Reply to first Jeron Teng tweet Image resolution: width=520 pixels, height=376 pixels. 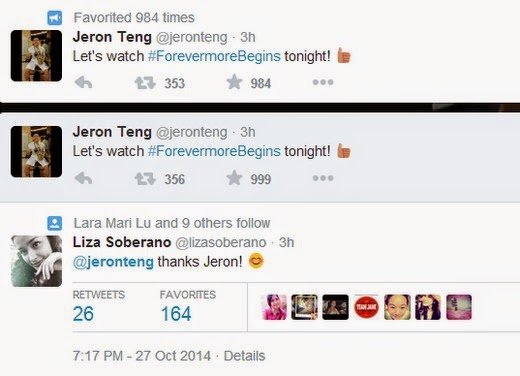(x=83, y=82)
